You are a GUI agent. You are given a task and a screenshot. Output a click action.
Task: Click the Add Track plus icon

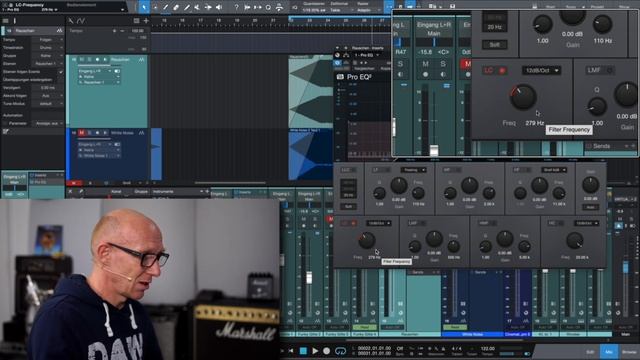(x=146, y=20)
